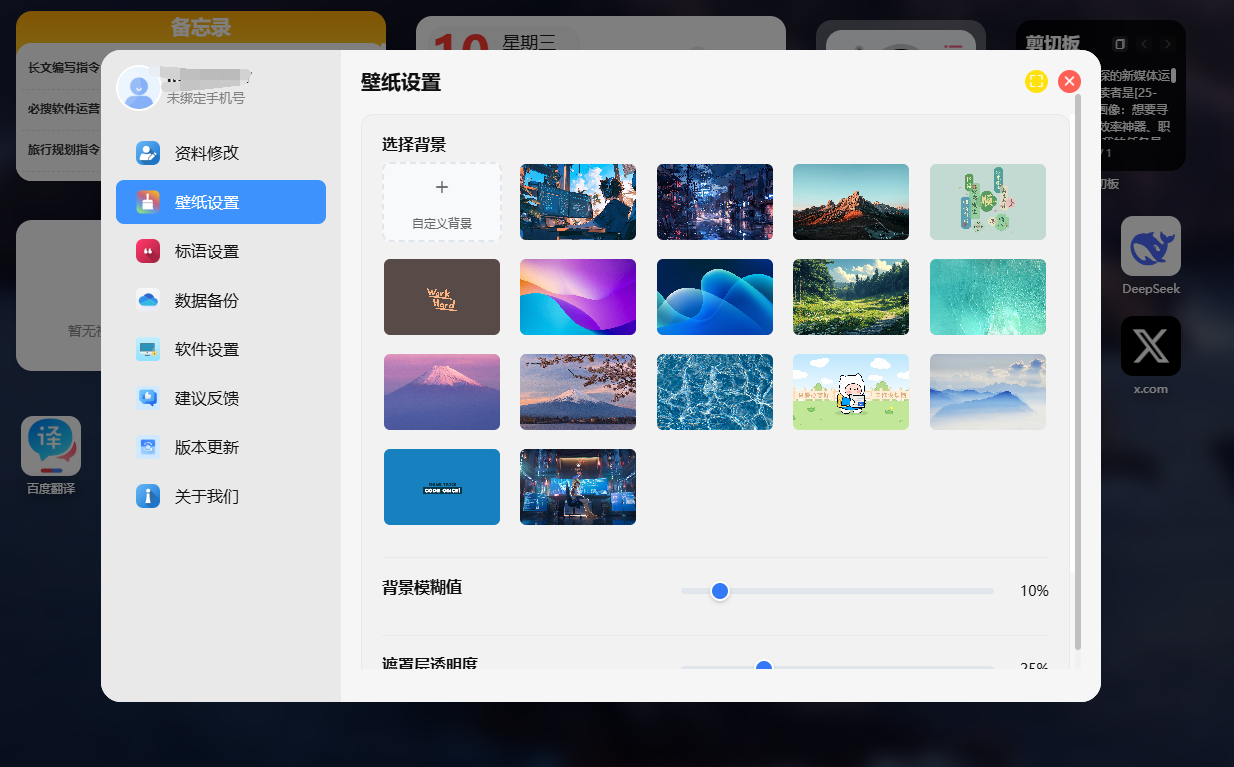Click the 背景模糊值 slider handle
The image size is (1234, 767).
(720, 591)
